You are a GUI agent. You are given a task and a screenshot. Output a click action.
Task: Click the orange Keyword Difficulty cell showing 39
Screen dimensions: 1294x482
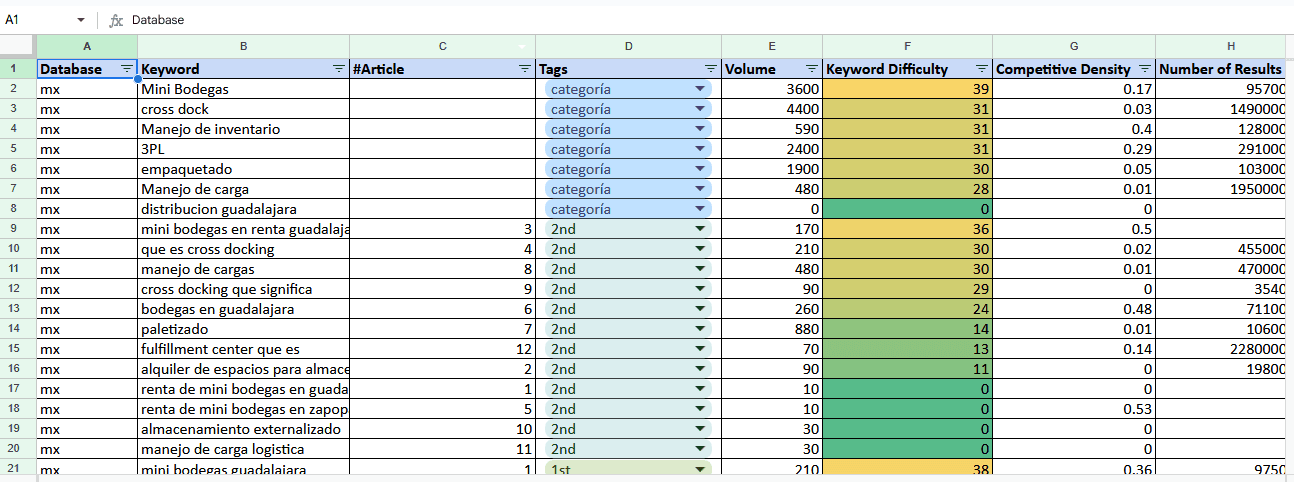tap(907, 89)
